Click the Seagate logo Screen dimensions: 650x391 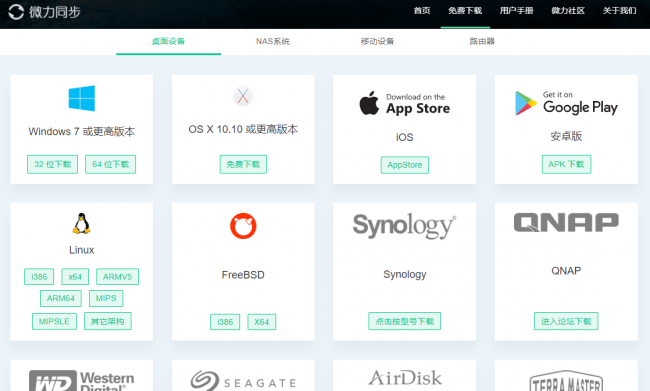[x=243, y=381]
